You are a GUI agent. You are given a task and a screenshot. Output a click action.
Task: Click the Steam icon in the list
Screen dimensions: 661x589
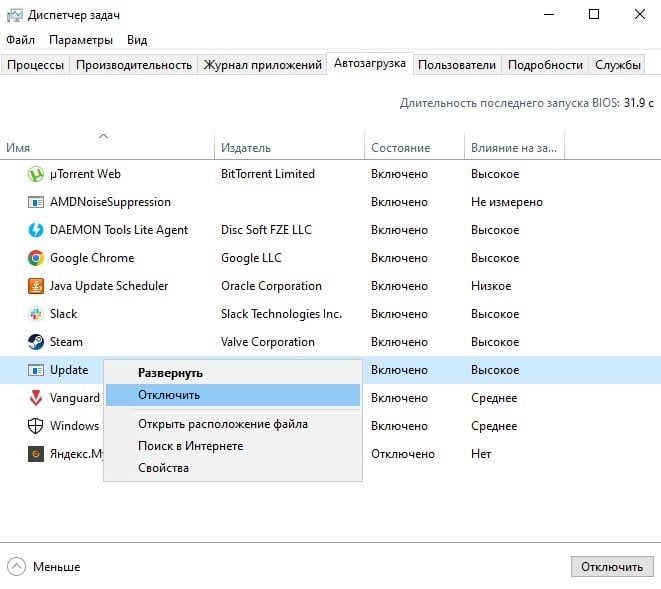[x=36, y=342]
